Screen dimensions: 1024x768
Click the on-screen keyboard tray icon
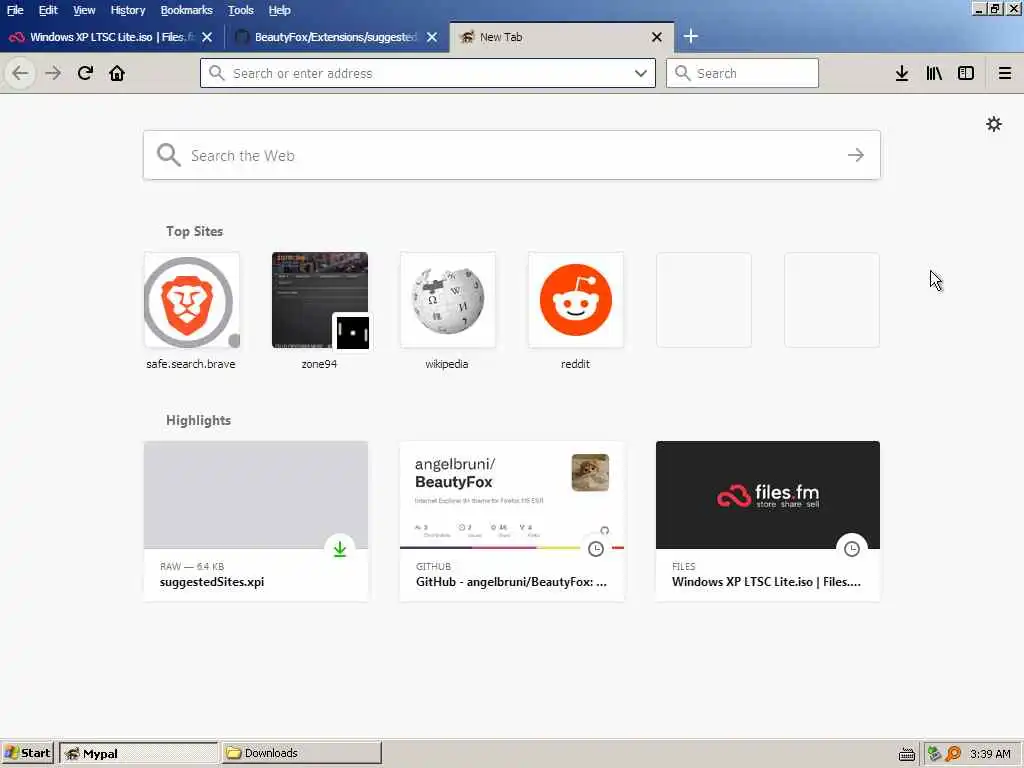906,754
